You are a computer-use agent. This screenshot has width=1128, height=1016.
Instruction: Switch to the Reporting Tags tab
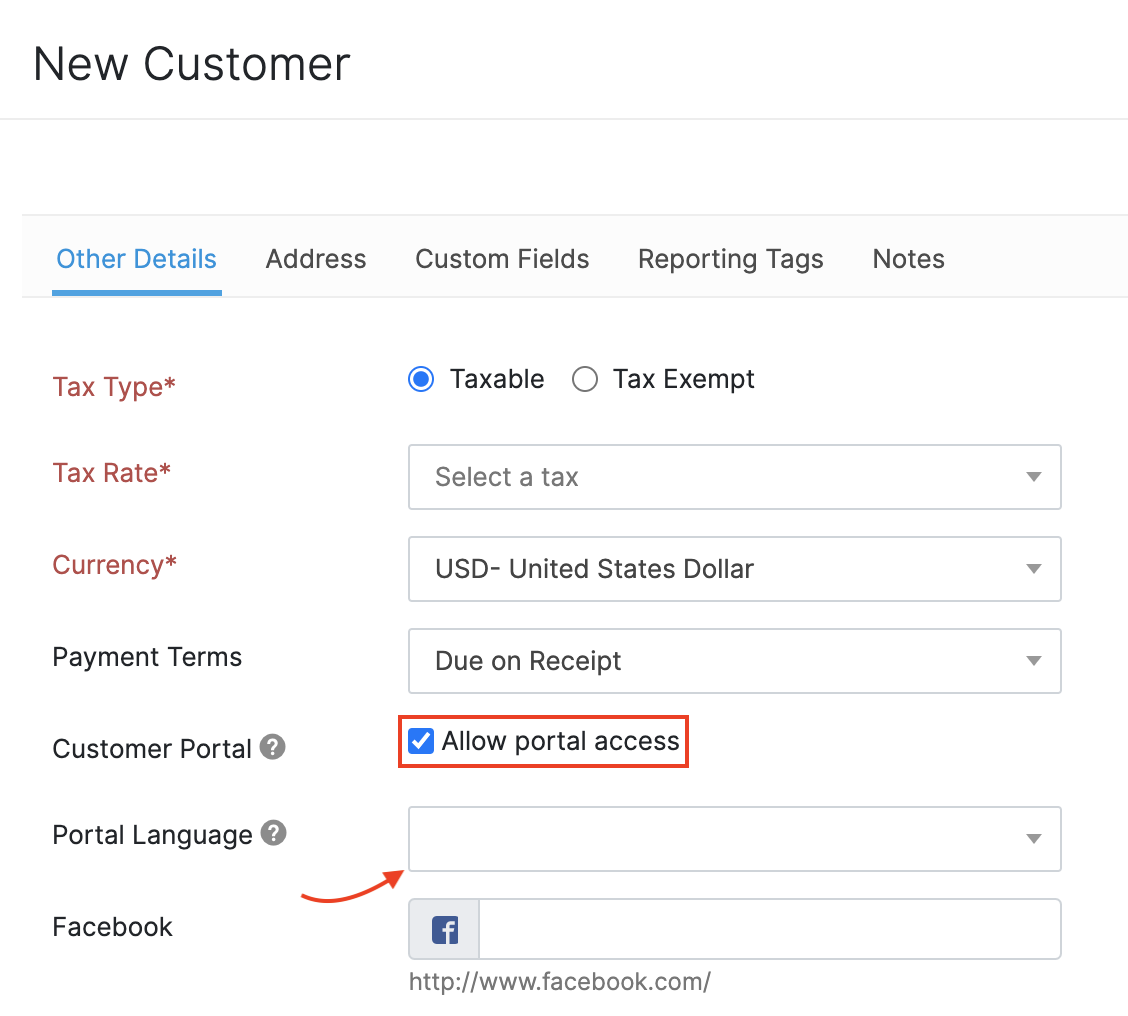730,259
